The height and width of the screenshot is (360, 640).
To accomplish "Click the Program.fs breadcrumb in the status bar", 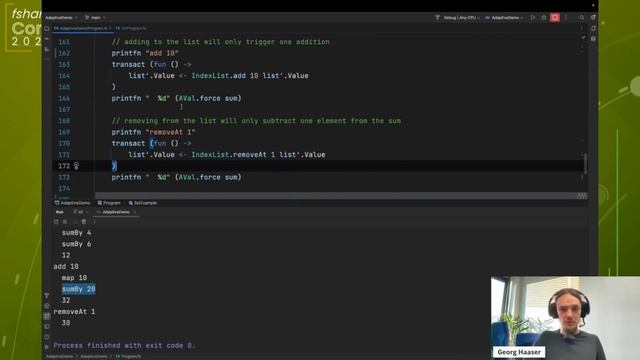I will coord(128,356).
